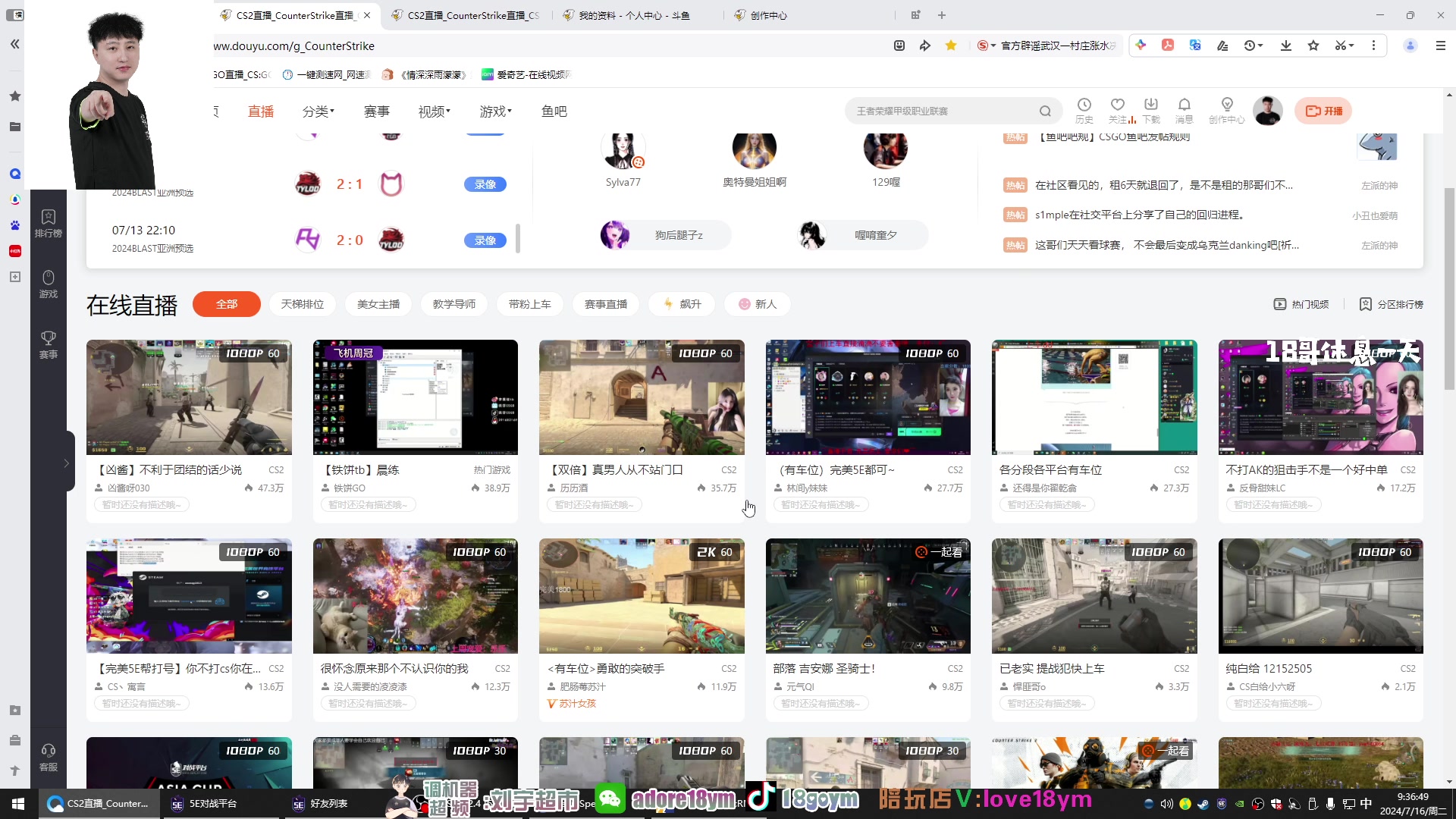The height and width of the screenshot is (819, 1456).
Task: Open the 关注 followed streamers heart icon
Action: 1117,111
